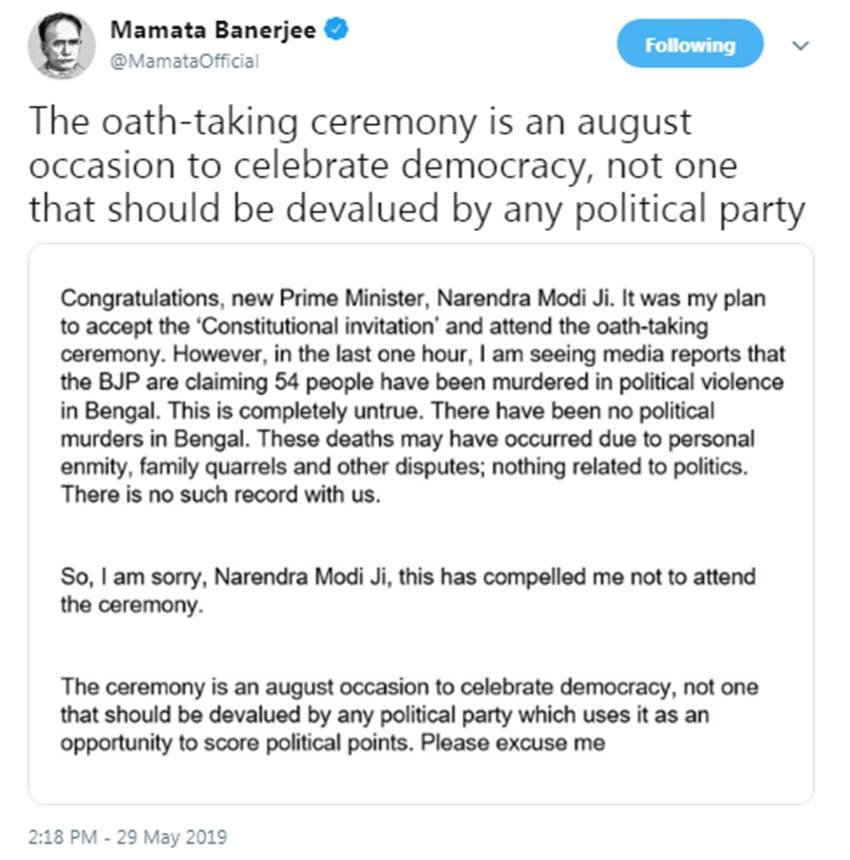Screen dimensions: 850x860
Task: Toggle the Following button
Action: (x=689, y=46)
